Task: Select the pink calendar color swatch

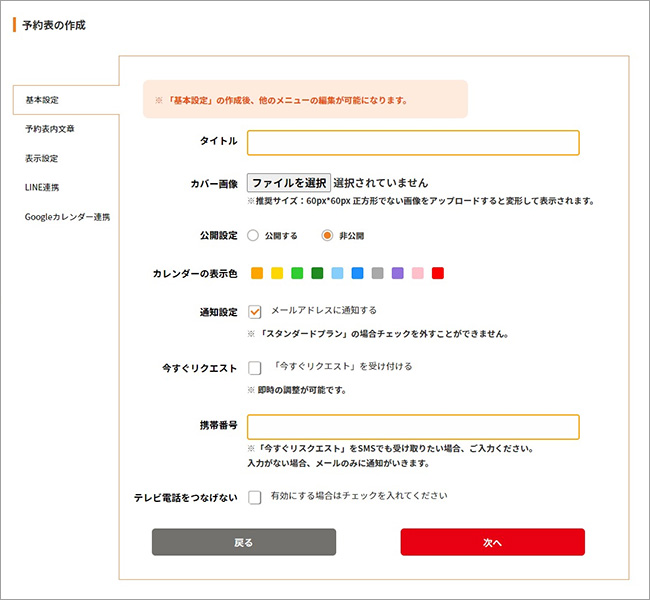Action: (417, 273)
